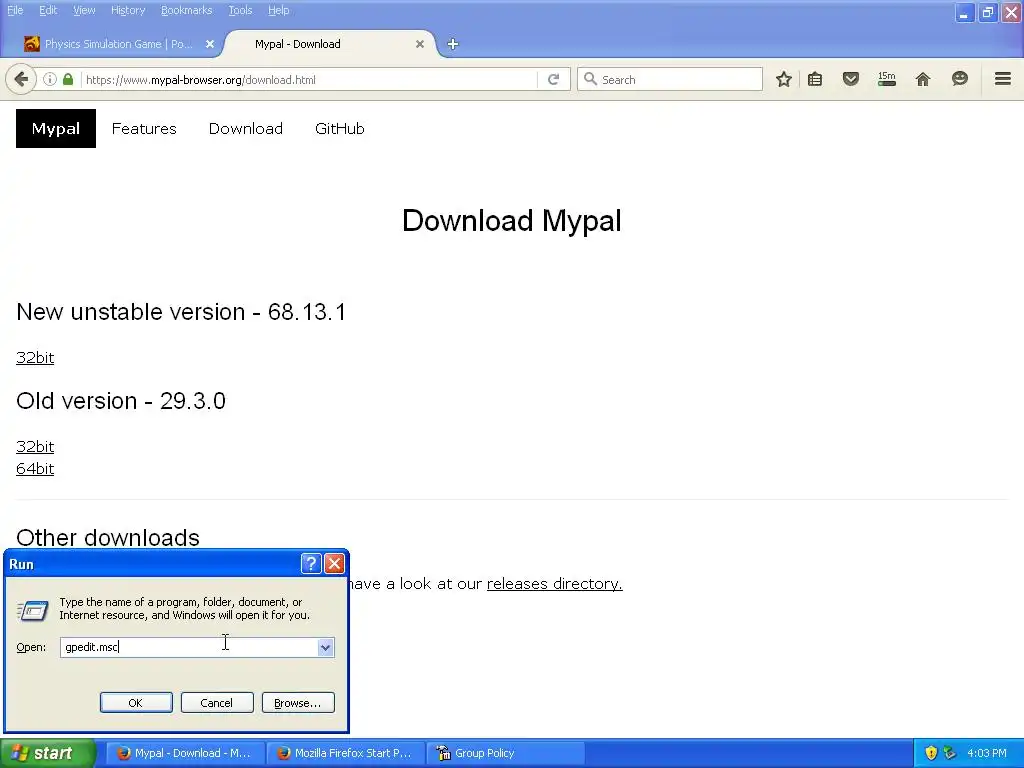Open the Edit menu
The height and width of the screenshot is (768, 1024).
click(x=48, y=10)
